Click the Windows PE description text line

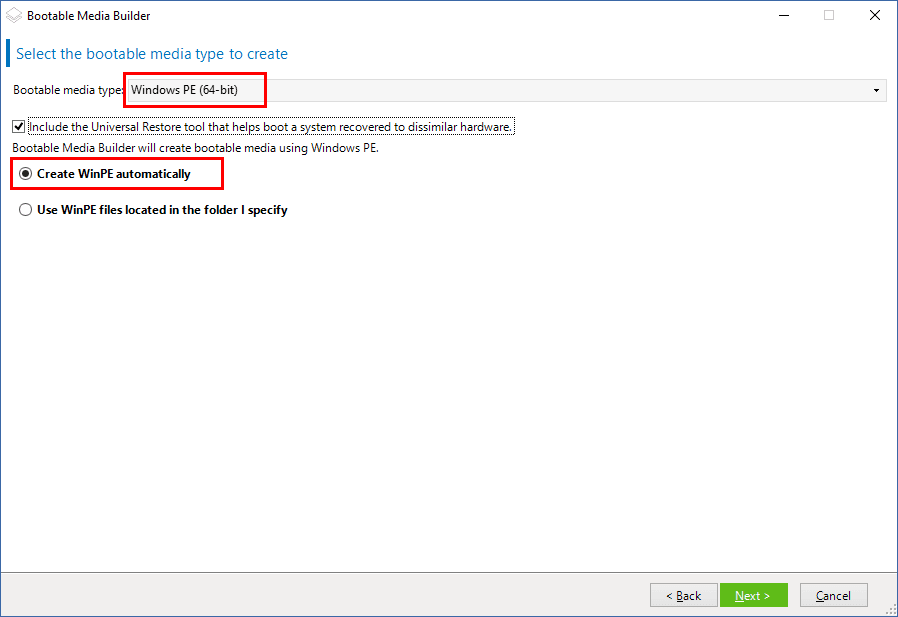[195, 148]
